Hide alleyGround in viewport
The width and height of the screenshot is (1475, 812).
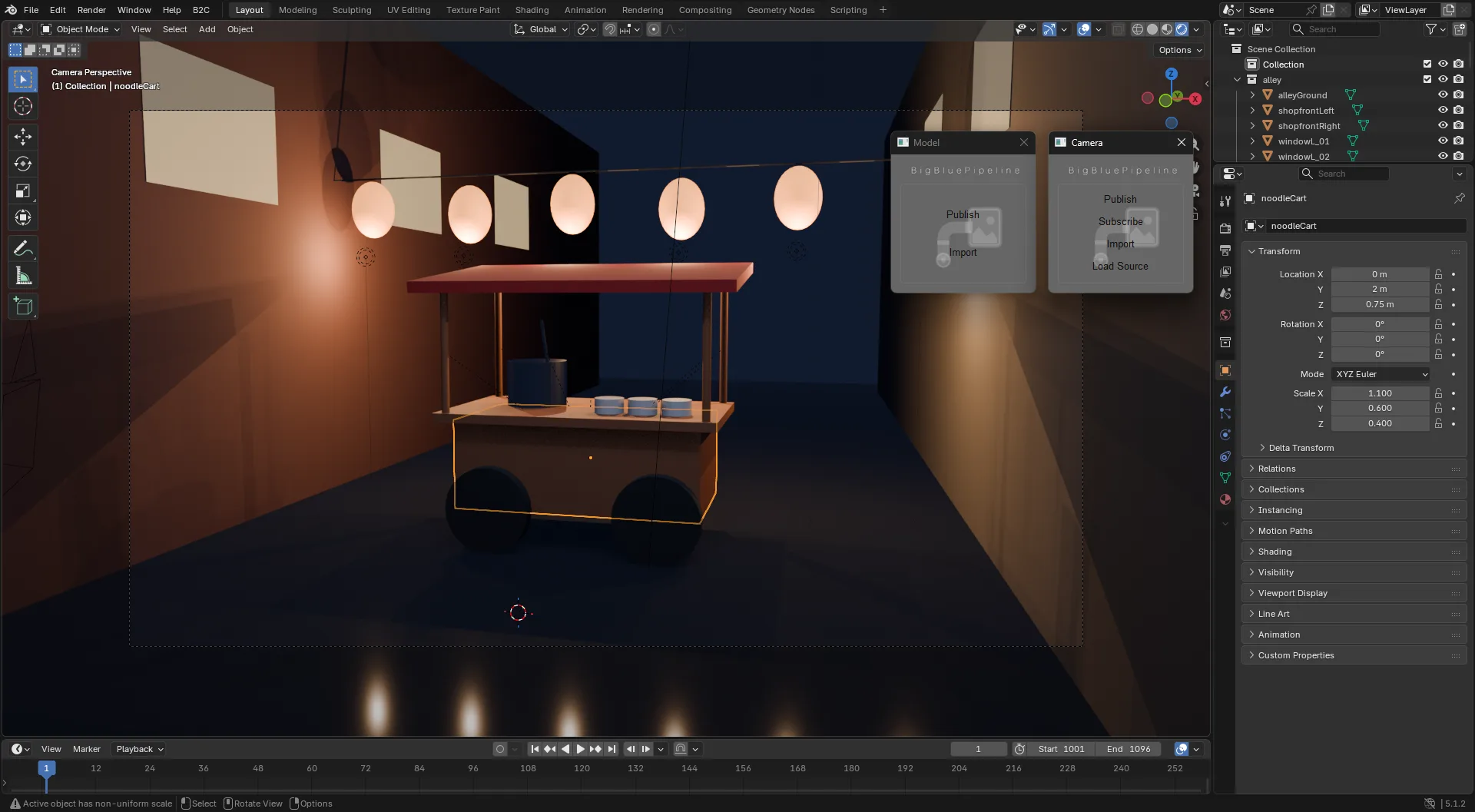(x=1443, y=95)
